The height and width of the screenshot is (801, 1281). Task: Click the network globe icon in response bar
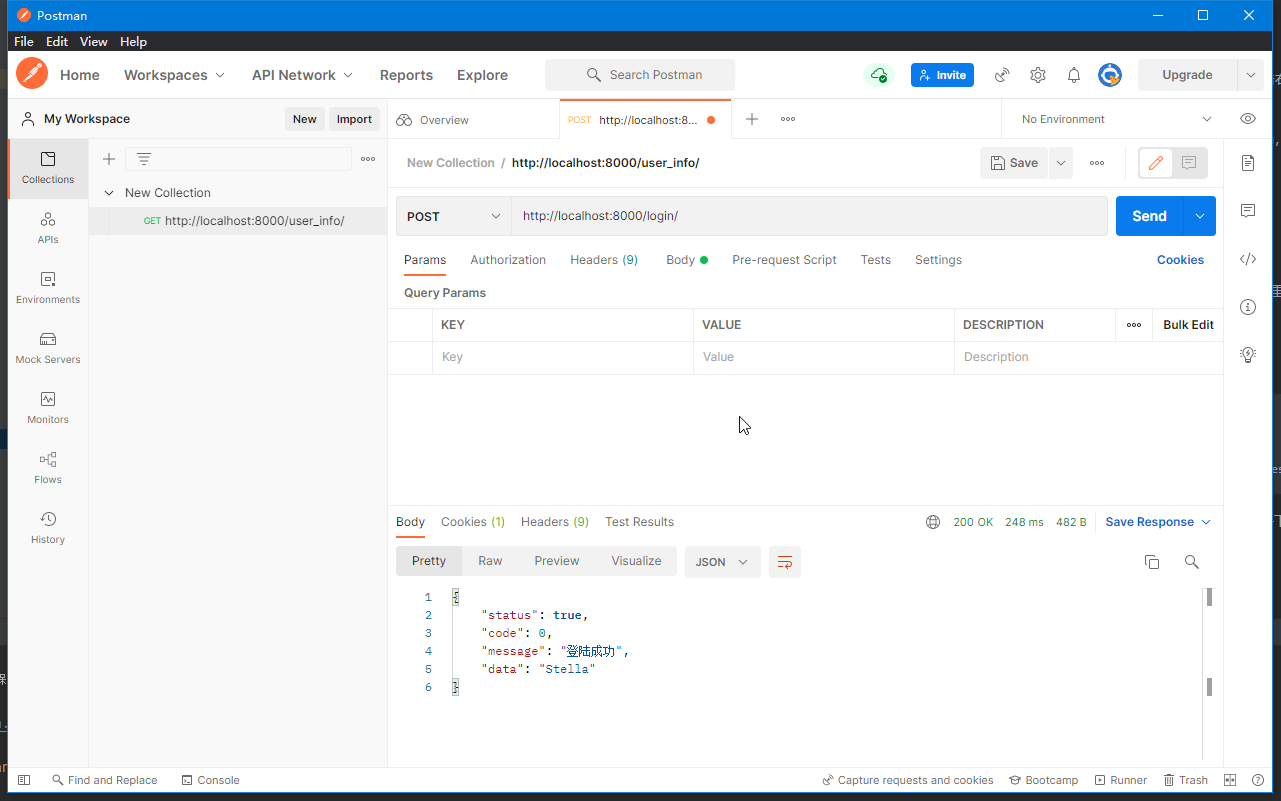click(933, 522)
